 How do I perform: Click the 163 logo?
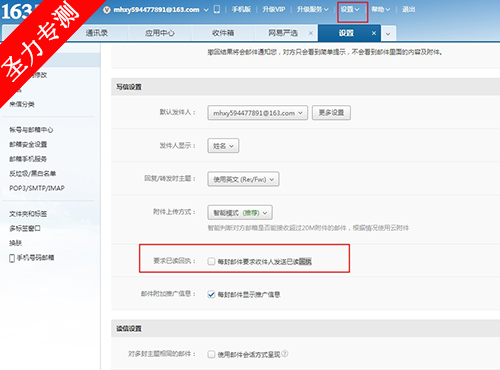tap(17, 11)
